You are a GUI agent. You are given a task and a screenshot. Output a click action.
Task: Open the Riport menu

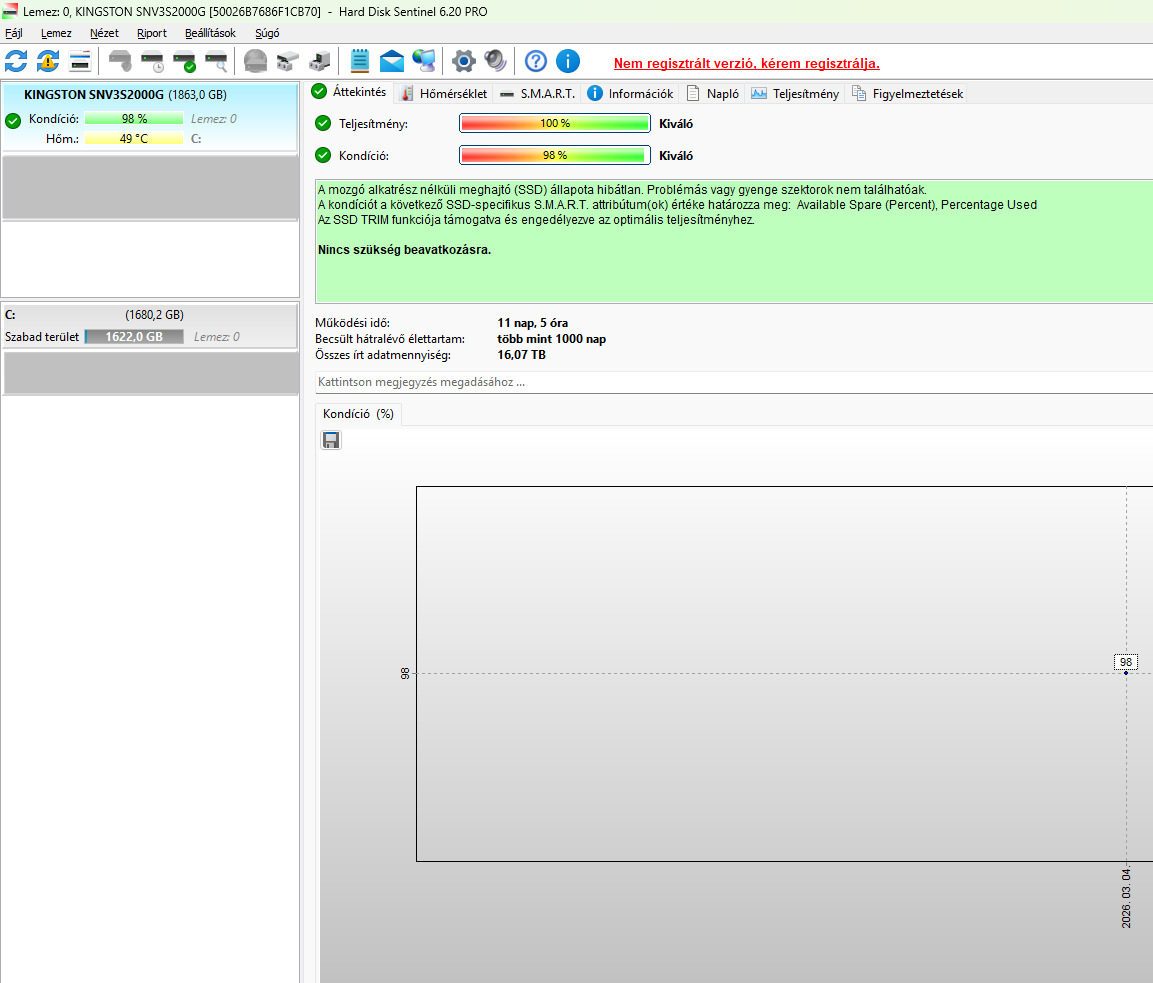point(151,33)
